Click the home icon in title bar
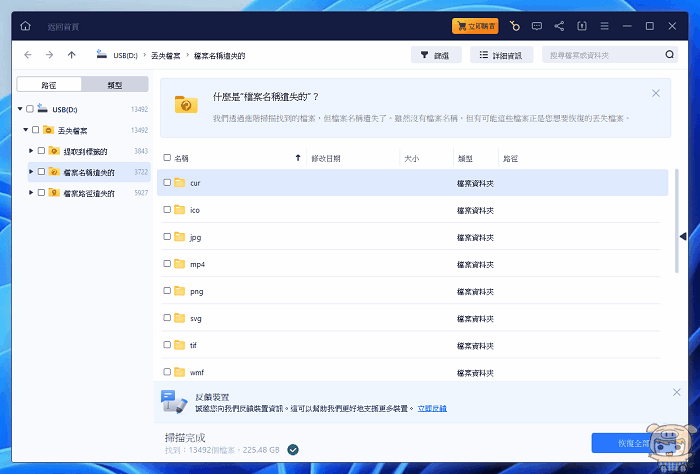The image size is (700, 474). (25, 26)
